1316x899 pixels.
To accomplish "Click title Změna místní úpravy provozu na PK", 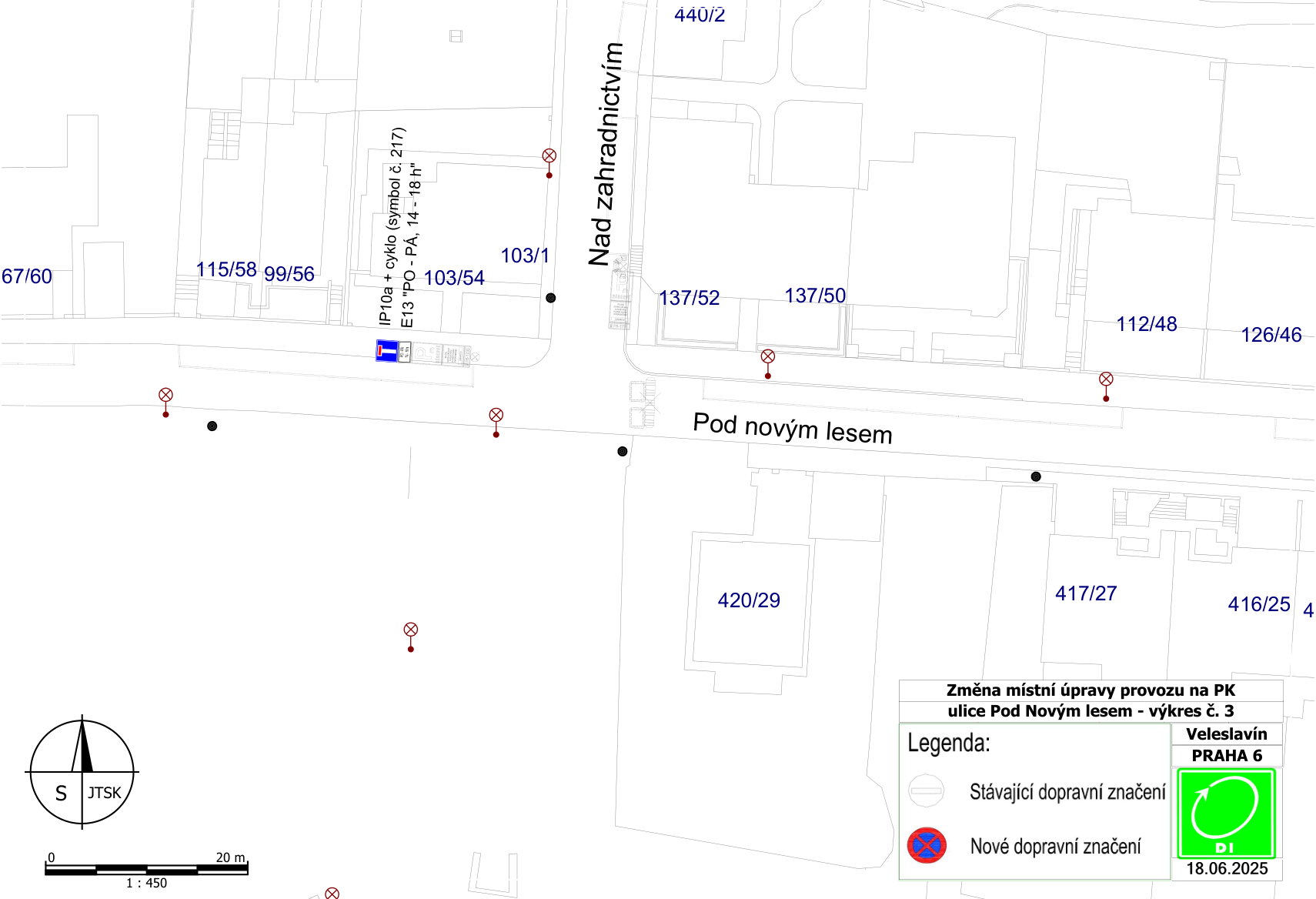I will (x=1091, y=690).
